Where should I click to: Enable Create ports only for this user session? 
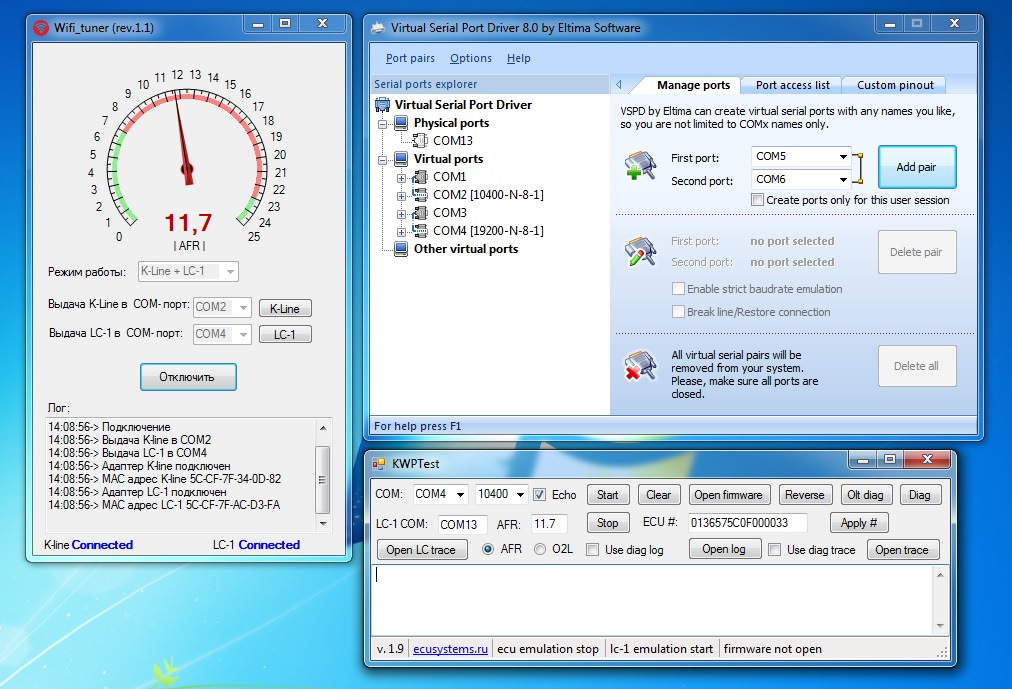pos(758,200)
